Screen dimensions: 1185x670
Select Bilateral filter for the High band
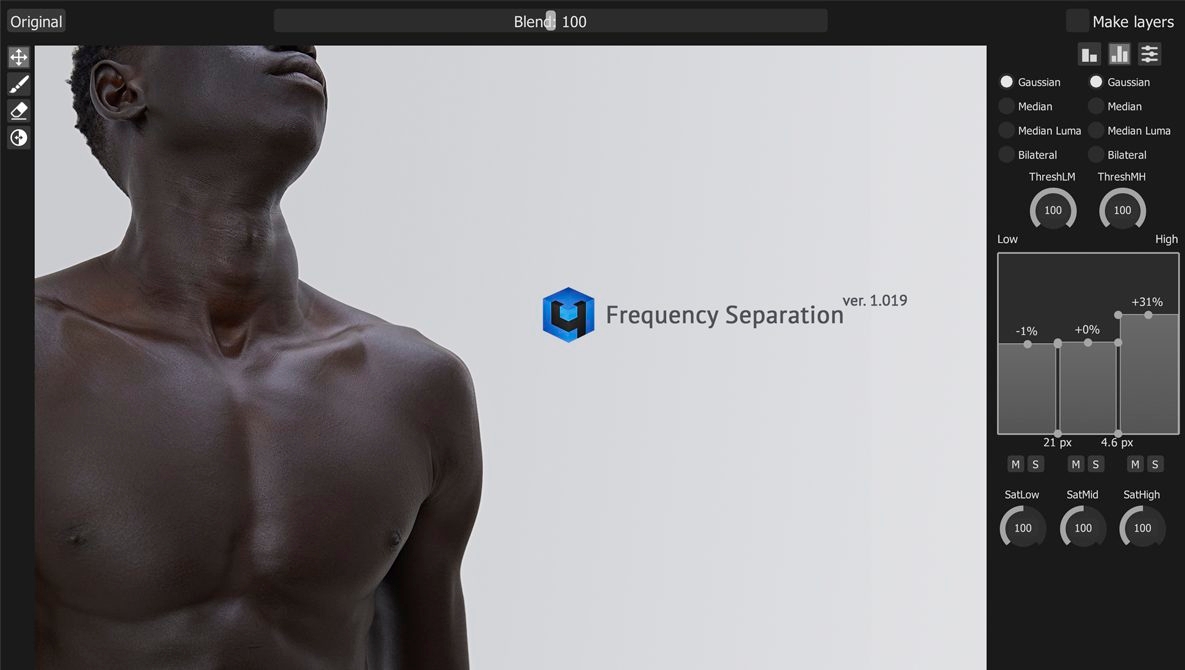(x=1096, y=154)
